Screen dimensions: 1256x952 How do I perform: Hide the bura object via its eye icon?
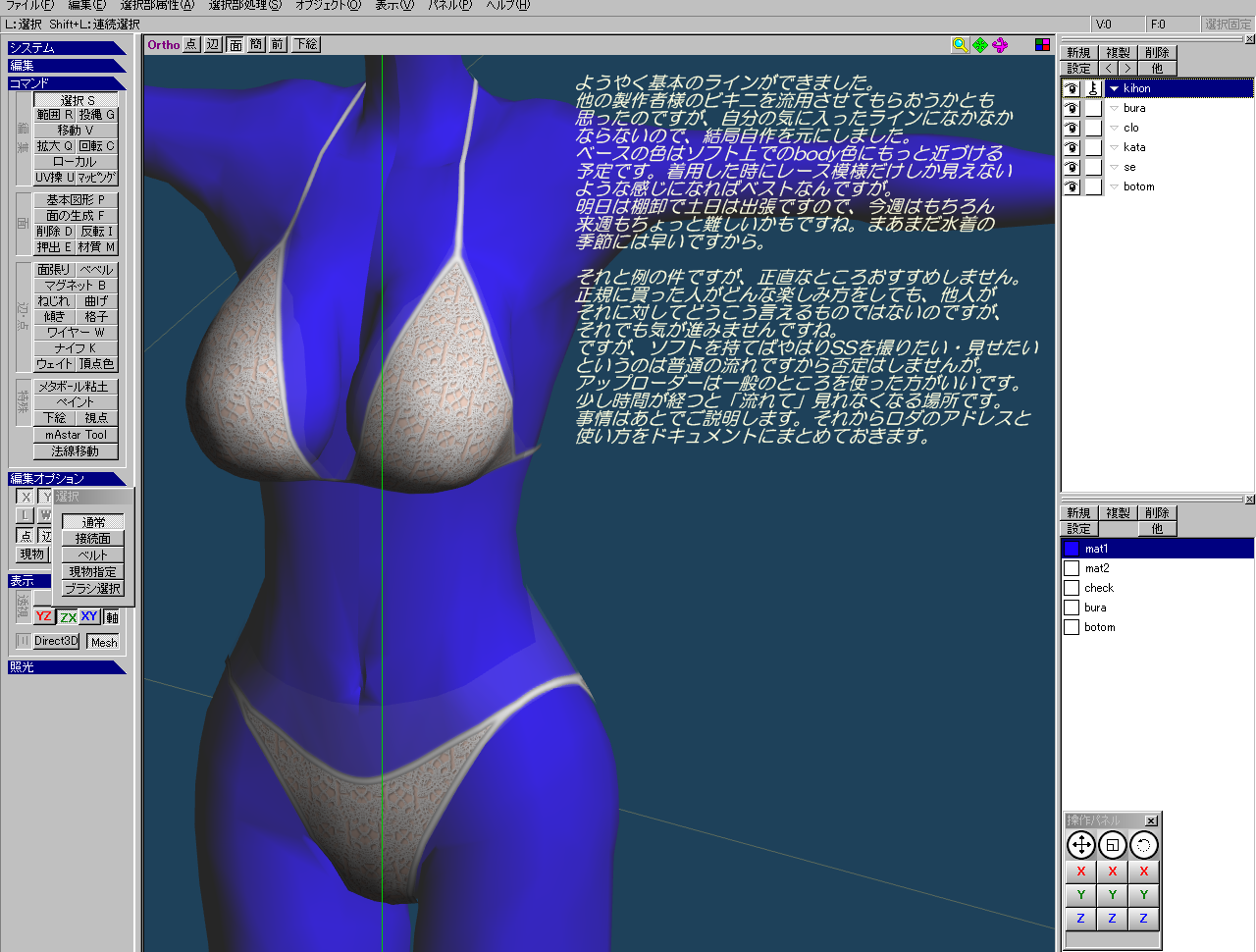[x=1072, y=108]
